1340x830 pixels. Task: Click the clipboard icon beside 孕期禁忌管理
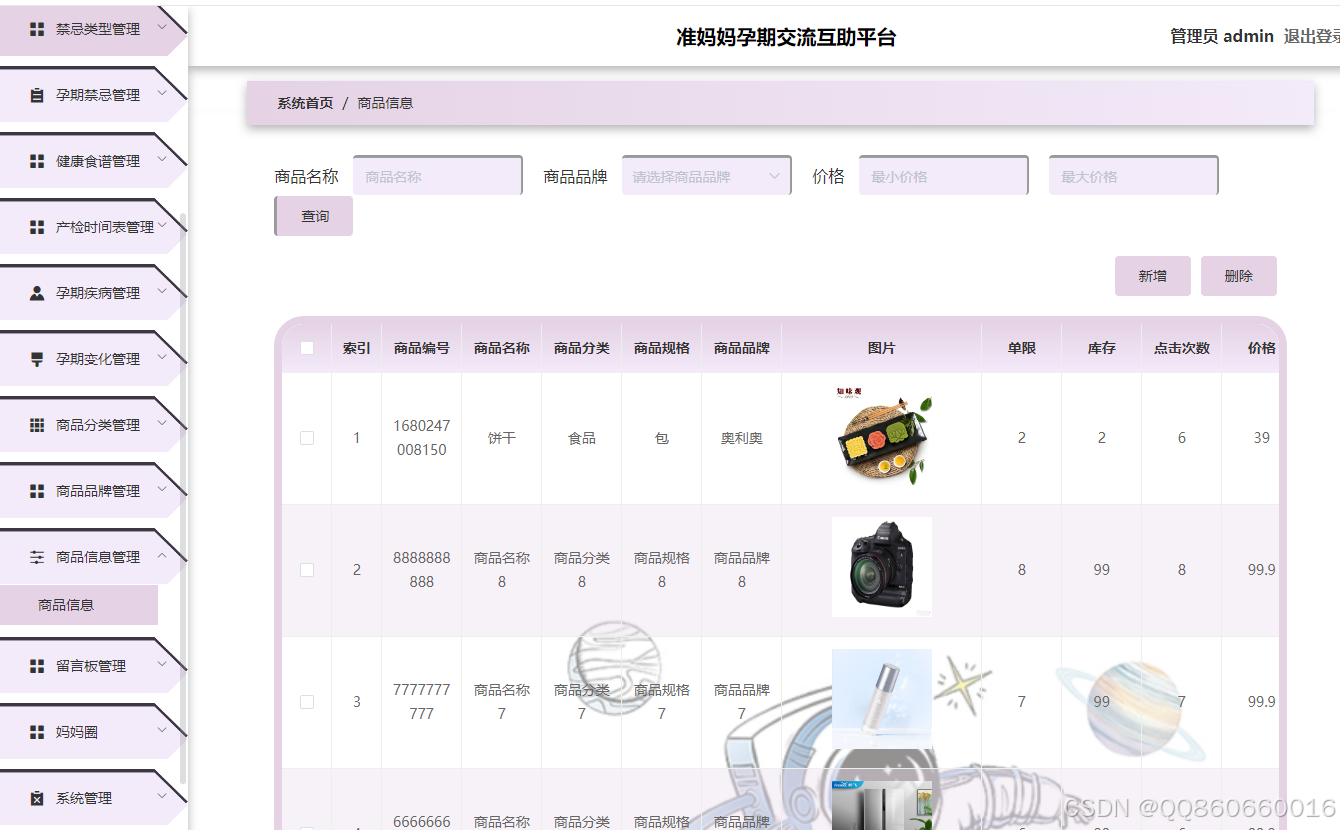37,95
